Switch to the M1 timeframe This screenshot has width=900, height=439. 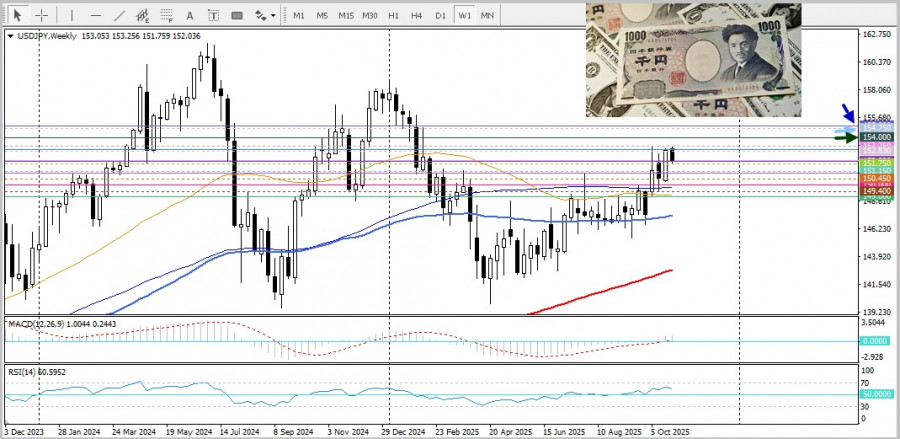tap(298, 15)
